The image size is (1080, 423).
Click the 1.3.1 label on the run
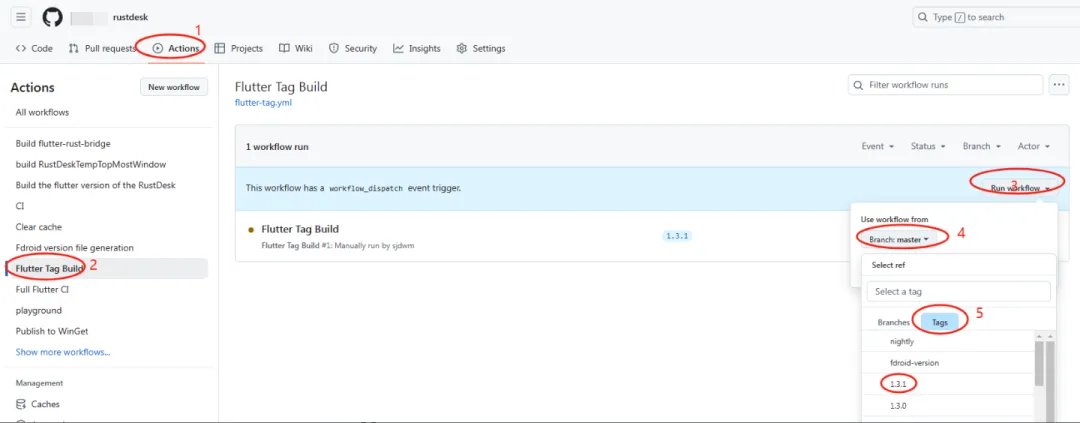pyautogui.click(x=677, y=236)
